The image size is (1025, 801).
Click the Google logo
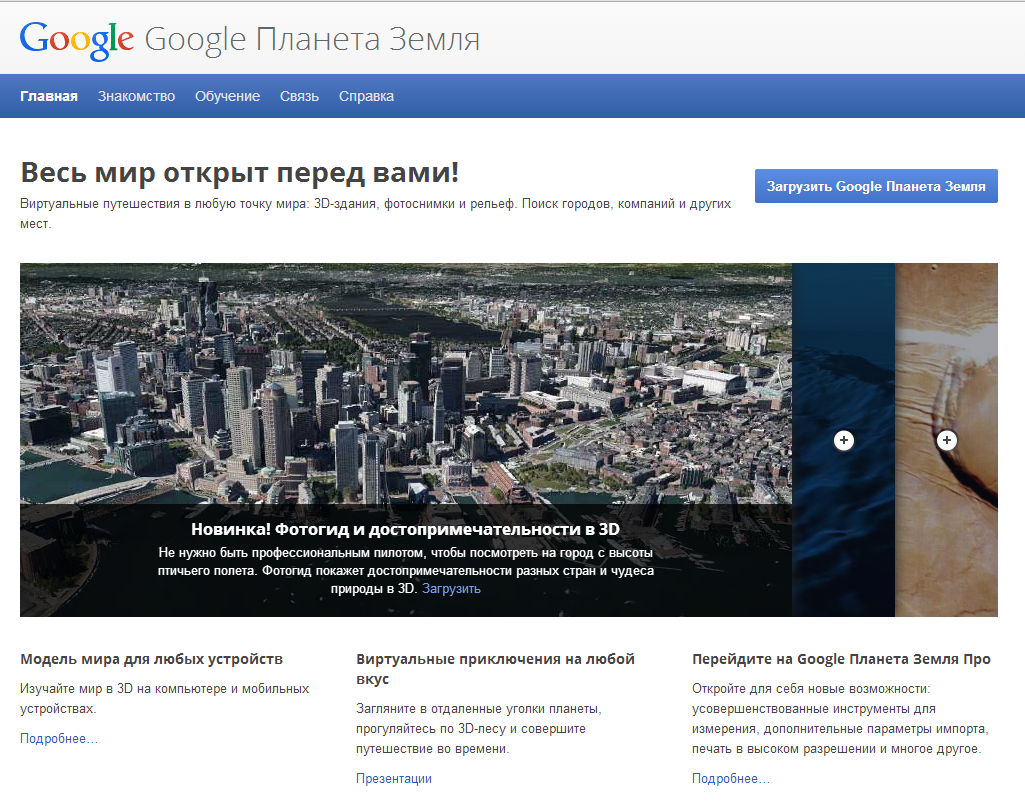76,41
